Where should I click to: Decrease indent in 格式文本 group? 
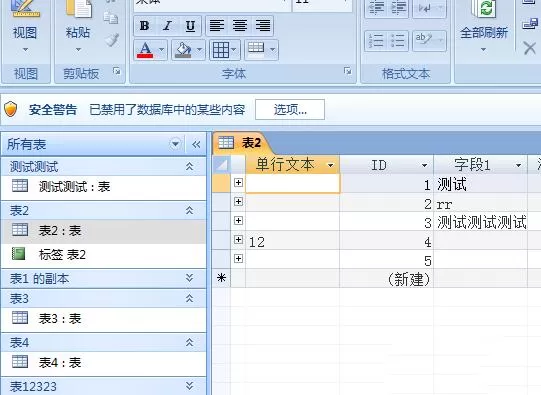tap(376, 8)
